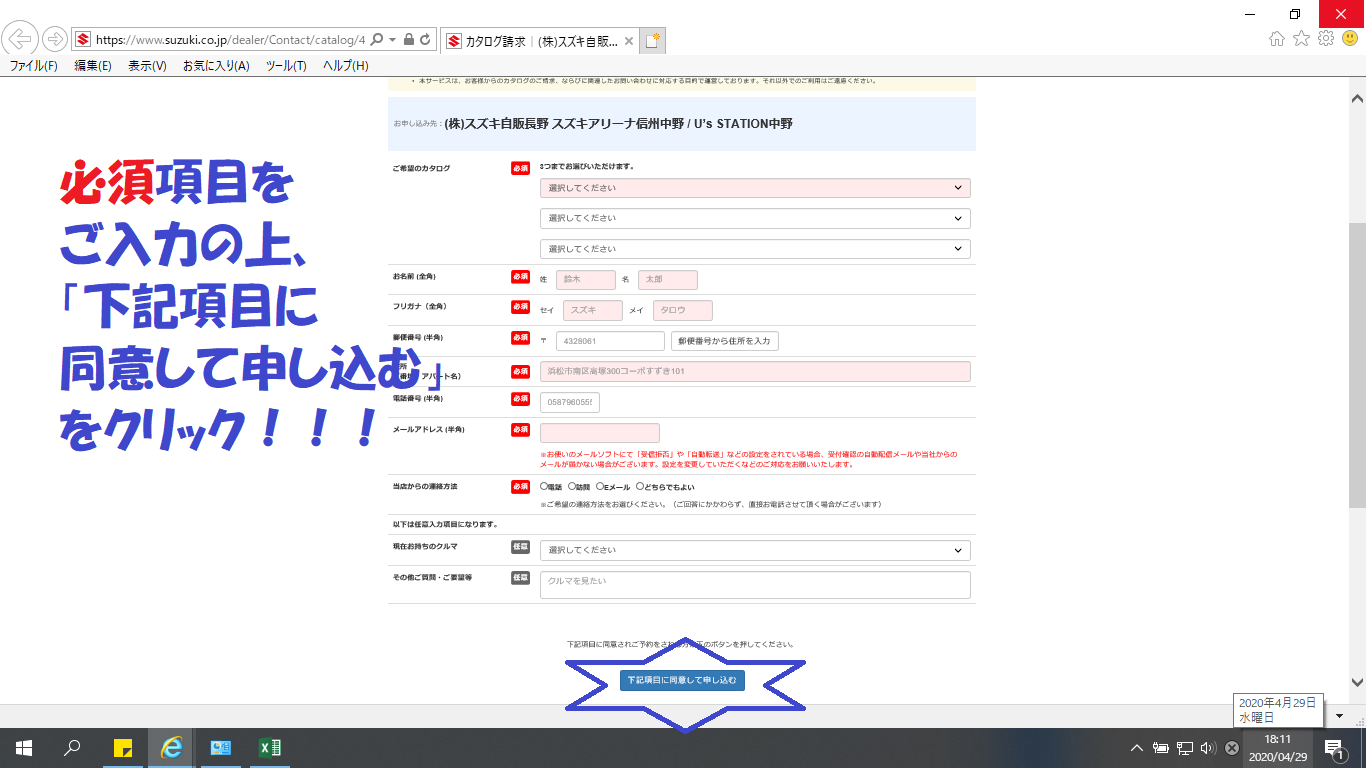Click the Internet Explorer taskbar icon
The height and width of the screenshot is (768, 1366).
(172, 747)
